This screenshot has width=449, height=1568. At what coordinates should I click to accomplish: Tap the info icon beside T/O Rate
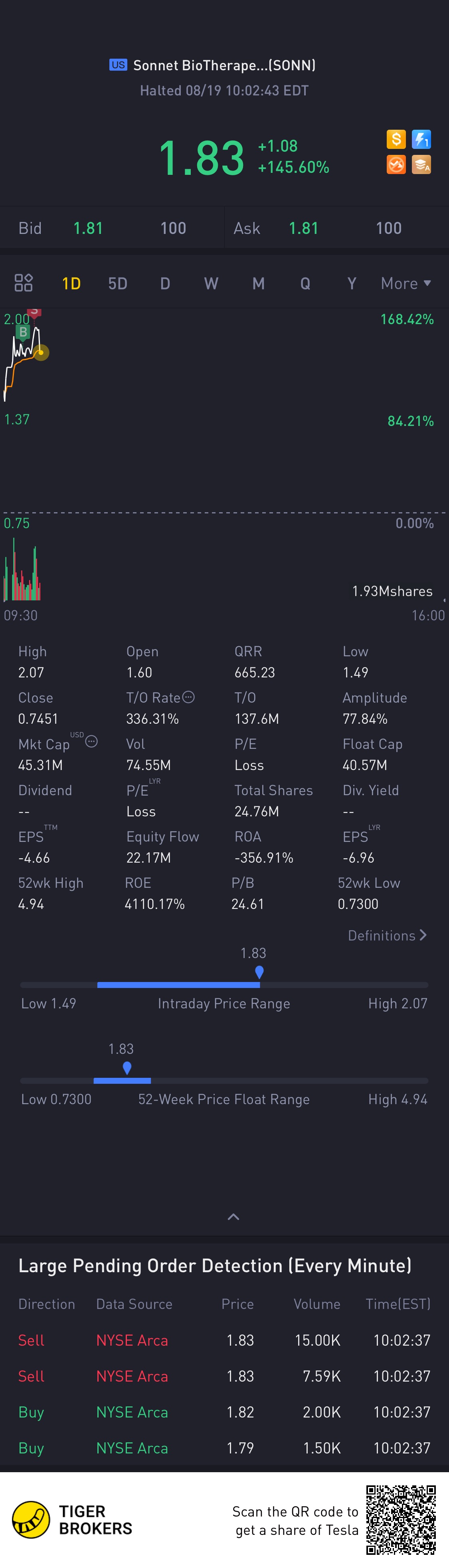point(189,697)
